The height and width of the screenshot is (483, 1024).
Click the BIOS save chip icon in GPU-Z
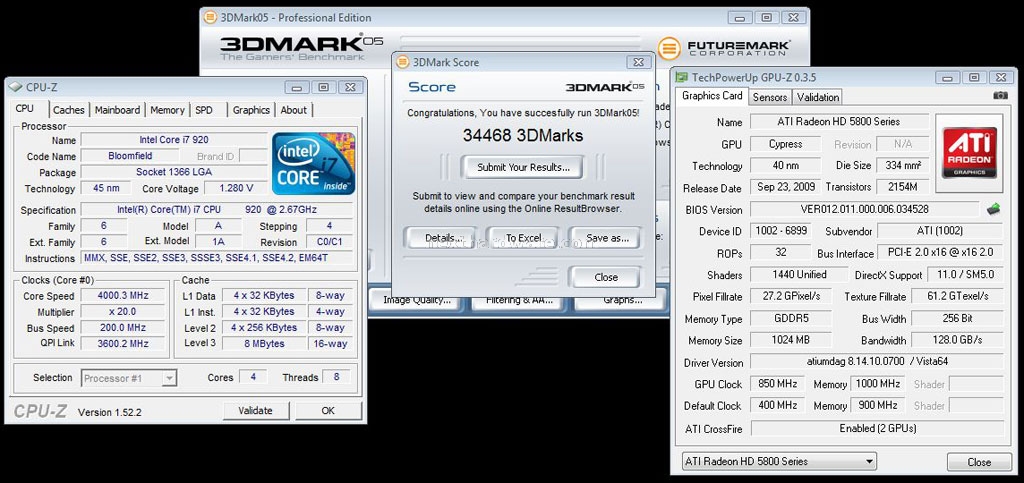[x=993, y=210]
